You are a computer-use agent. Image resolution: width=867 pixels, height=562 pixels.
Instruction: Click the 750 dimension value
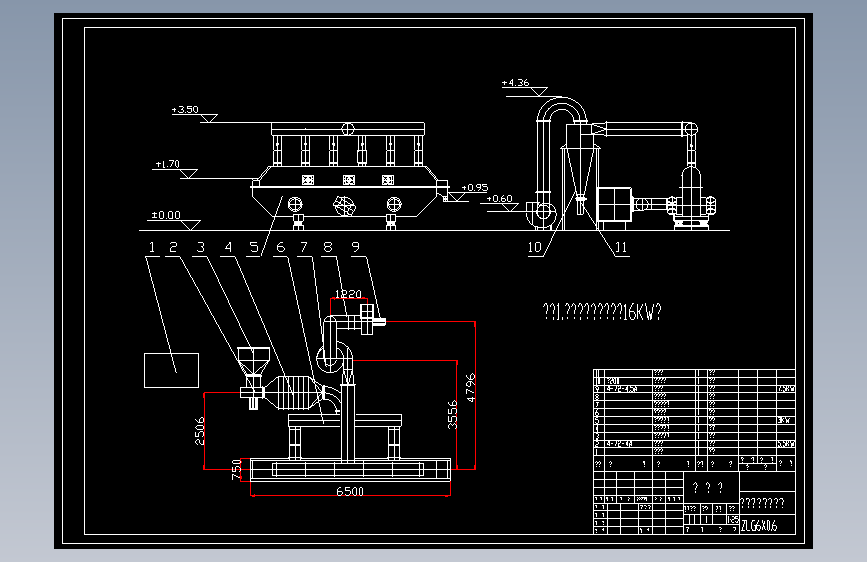point(237,470)
